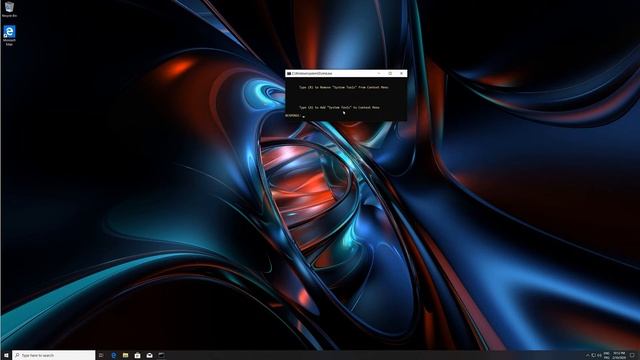Image resolution: width=640 pixels, height=360 pixels.
Task: Open the Recycle Bin desktop icon
Action: click(x=9, y=9)
